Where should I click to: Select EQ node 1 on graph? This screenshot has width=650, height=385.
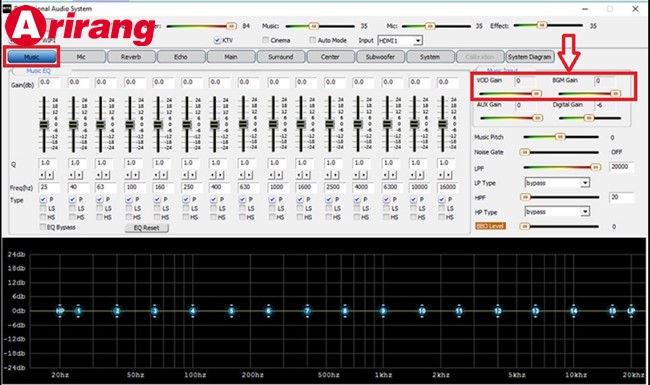tap(78, 311)
